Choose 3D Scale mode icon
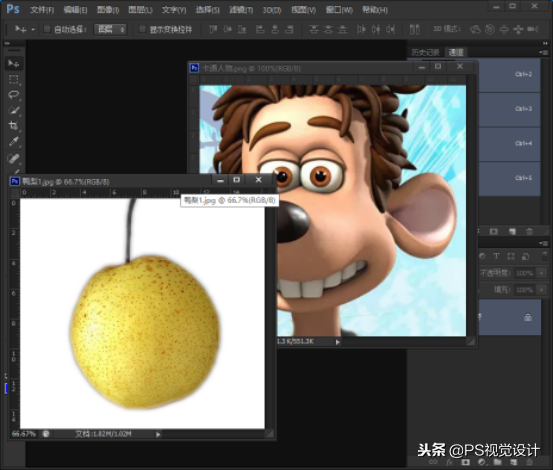The height and width of the screenshot is (470, 553). [533, 29]
